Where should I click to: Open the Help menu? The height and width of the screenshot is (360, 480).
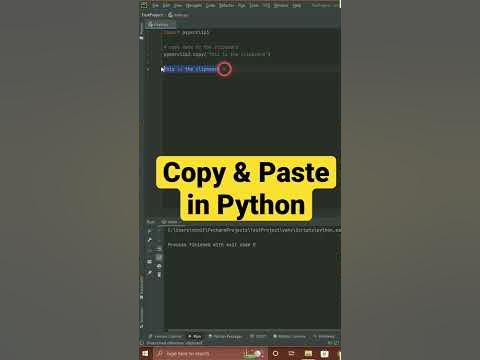click(297, 5)
